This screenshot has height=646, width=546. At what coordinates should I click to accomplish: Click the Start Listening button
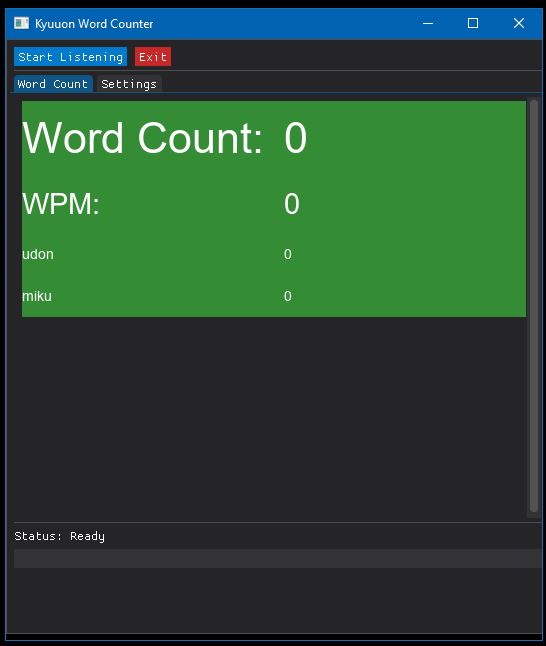pyautogui.click(x=70, y=57)
